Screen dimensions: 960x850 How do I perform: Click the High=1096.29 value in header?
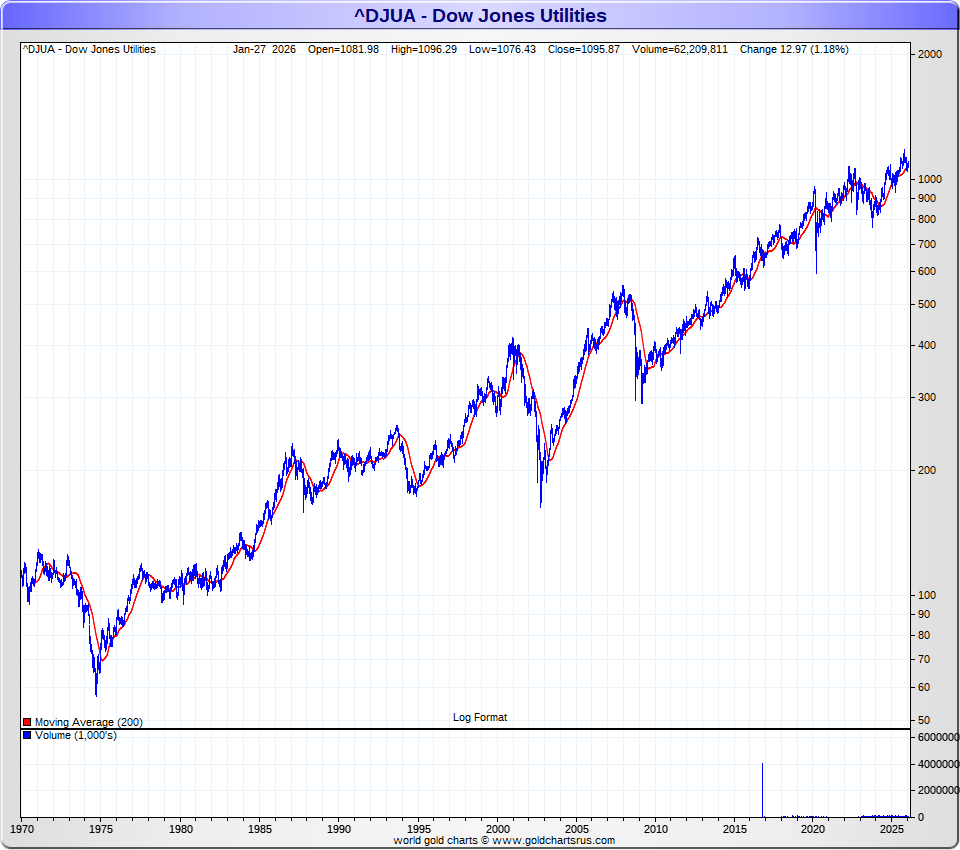point(424,49)
